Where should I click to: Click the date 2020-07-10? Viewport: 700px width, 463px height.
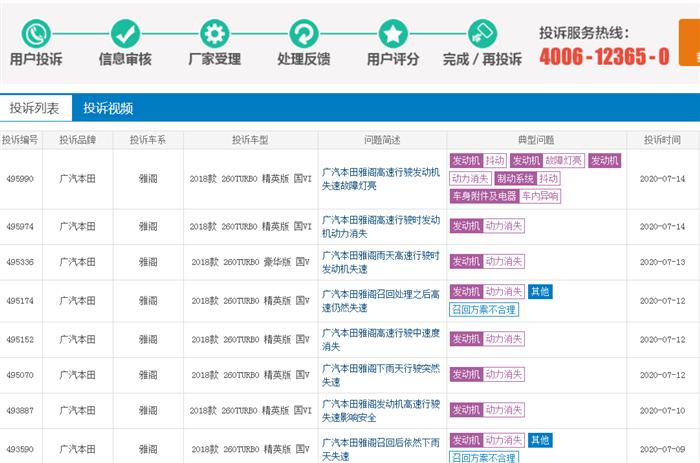(662, 410)
